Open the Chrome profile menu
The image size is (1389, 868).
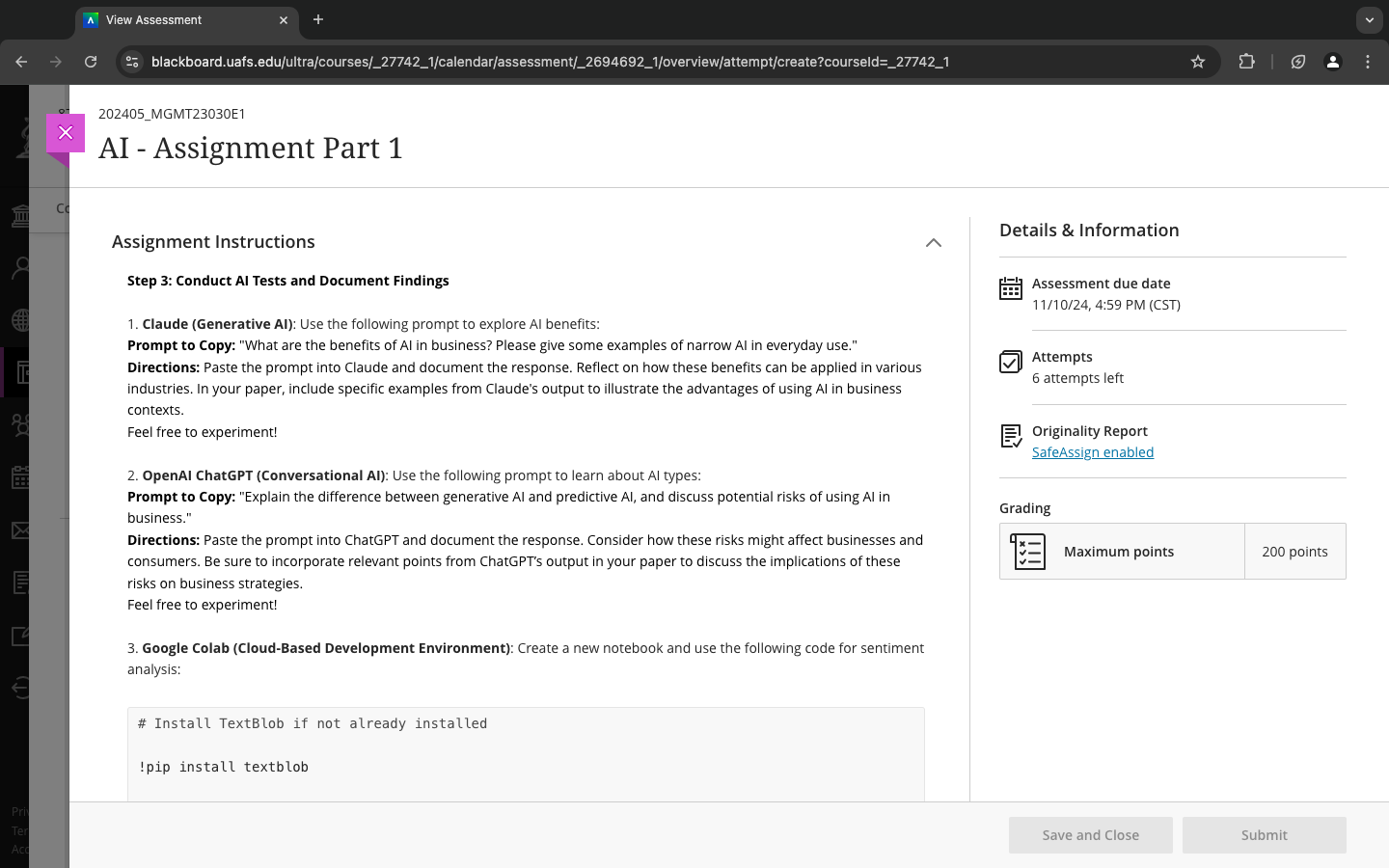[x=1333, y=62]
